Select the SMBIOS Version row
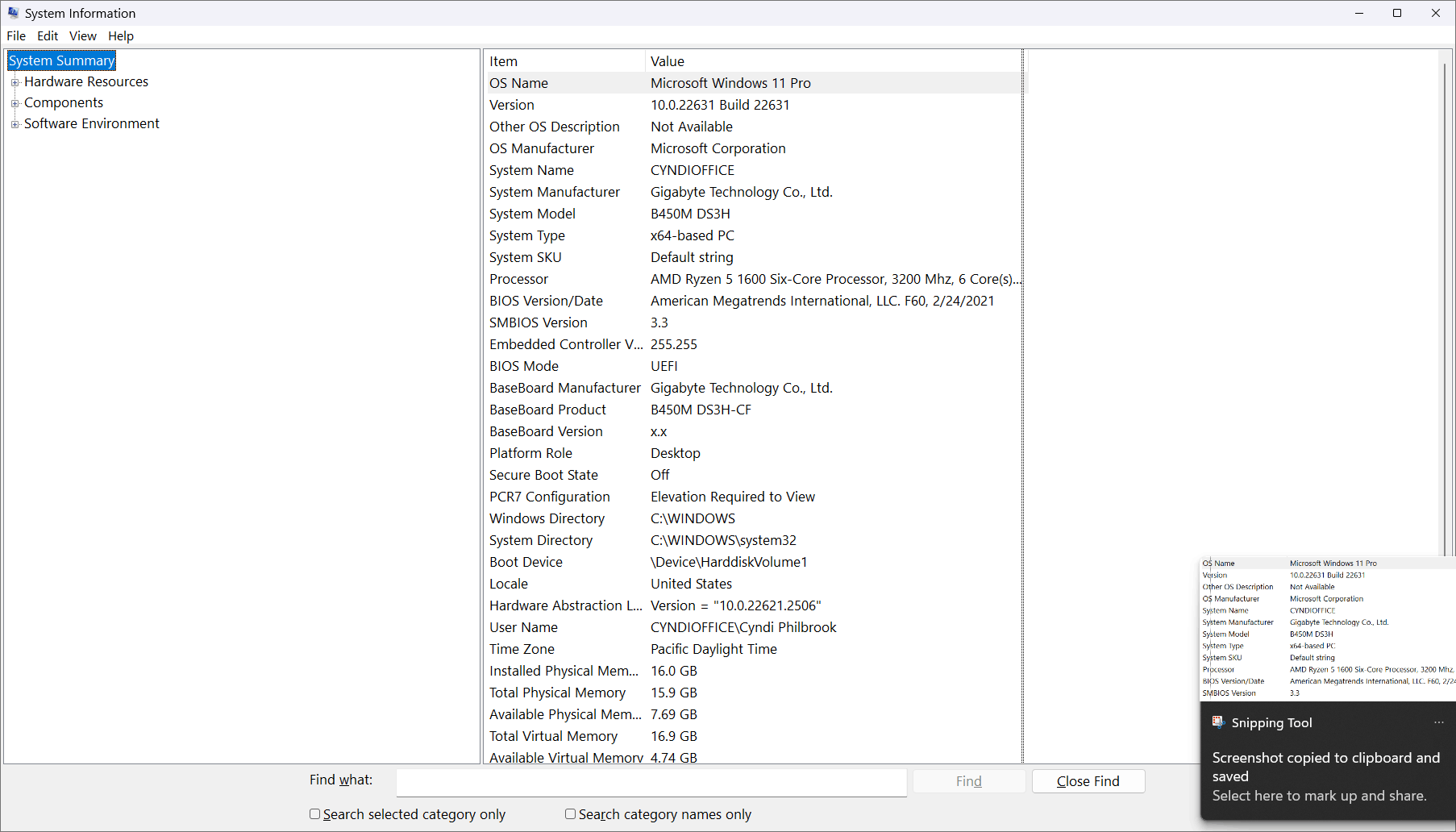1456x832 pixels. (x=754, y=322)
